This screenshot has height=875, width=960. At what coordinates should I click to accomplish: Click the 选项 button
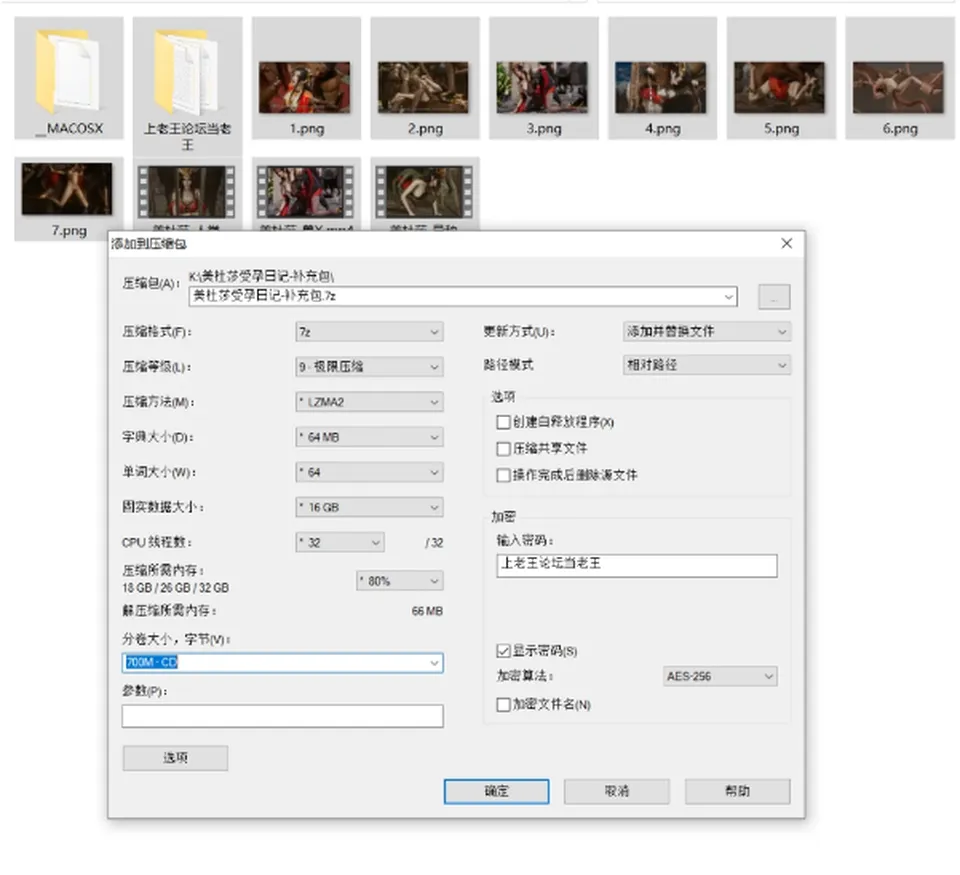[175, 758]
